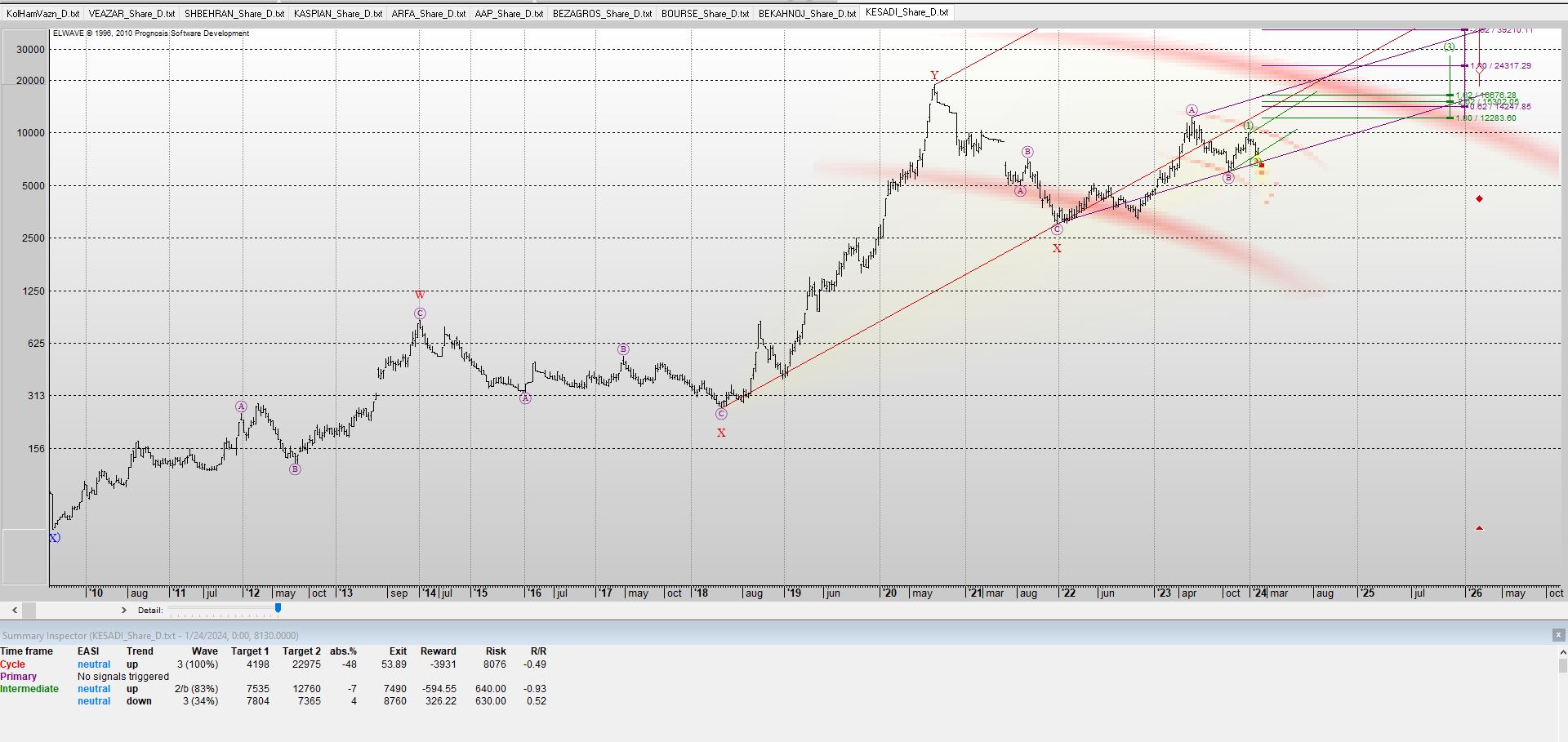Click the 20000 price axis label
The height and width of the screenshot is (742, 1568).
pos(31,81)
